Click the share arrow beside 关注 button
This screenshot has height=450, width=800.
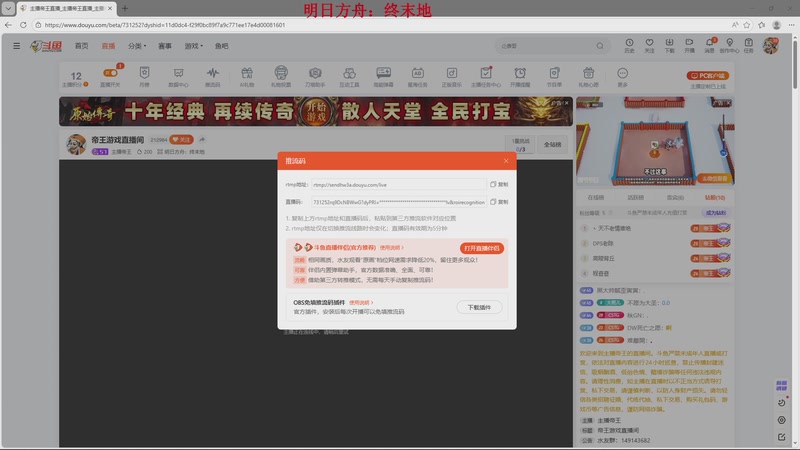(202, 139)
